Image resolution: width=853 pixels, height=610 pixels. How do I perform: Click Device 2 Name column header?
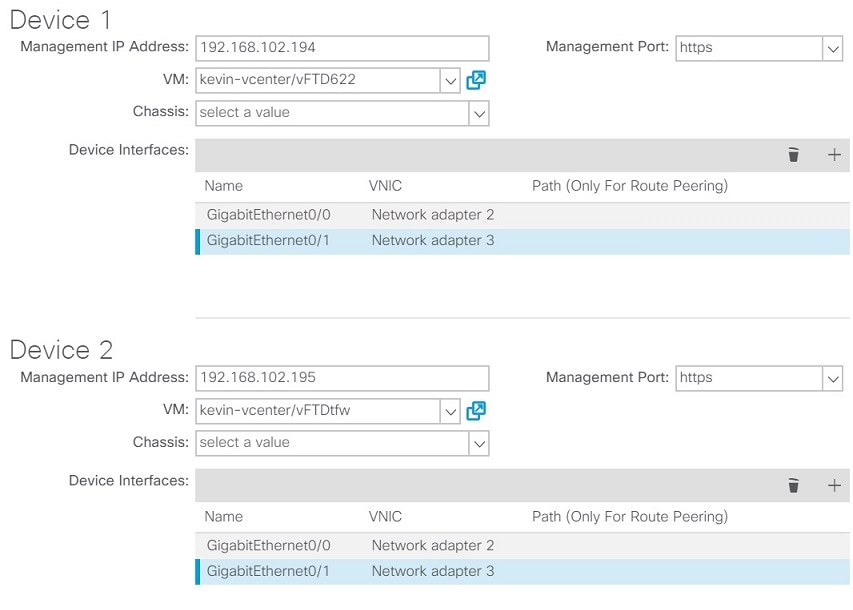pyautogui.click(x=224, y=516)
